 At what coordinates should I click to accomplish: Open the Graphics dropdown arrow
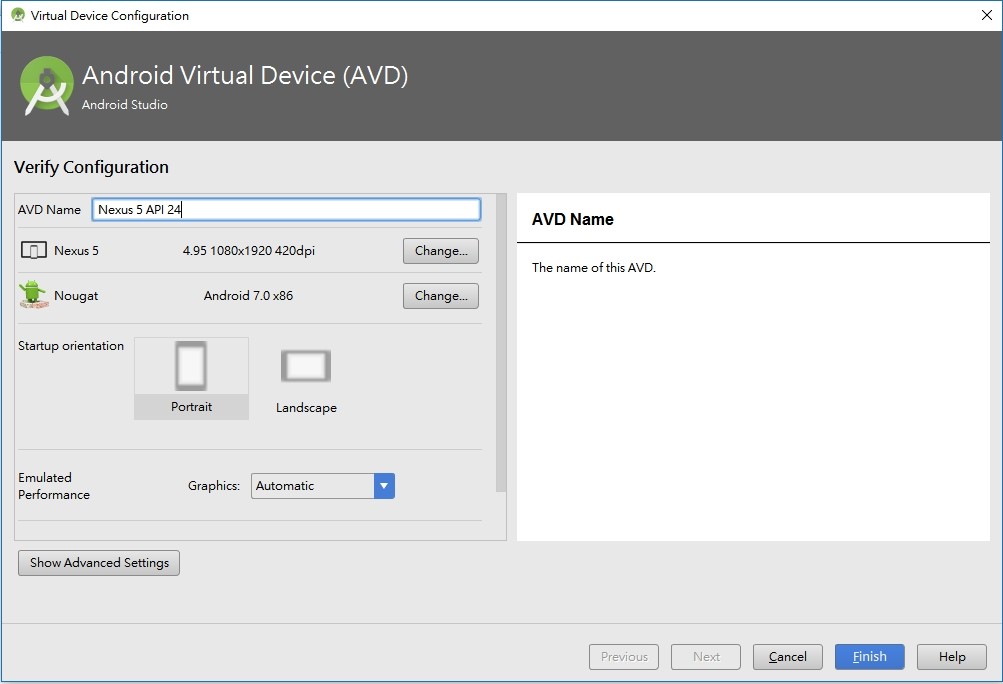tap(384, 486)
